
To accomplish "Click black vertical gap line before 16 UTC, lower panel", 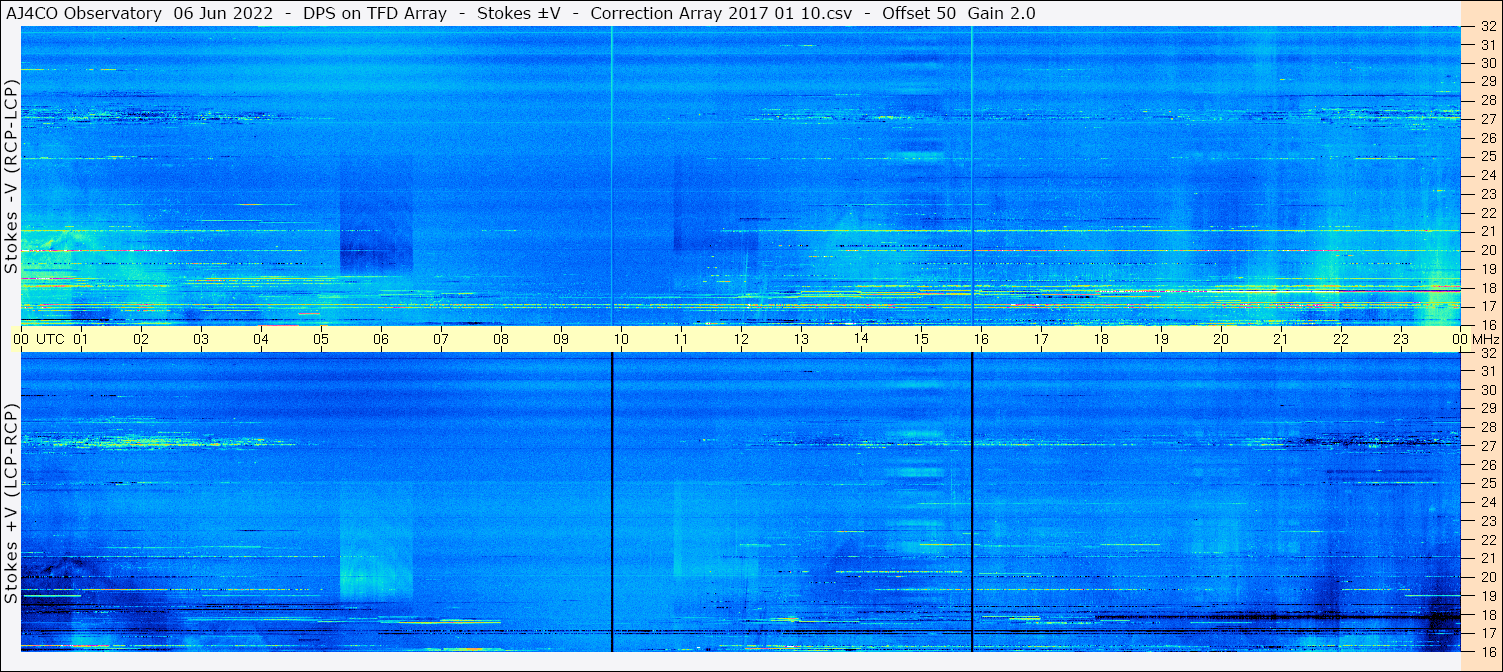I will click(x=971, y=502).
